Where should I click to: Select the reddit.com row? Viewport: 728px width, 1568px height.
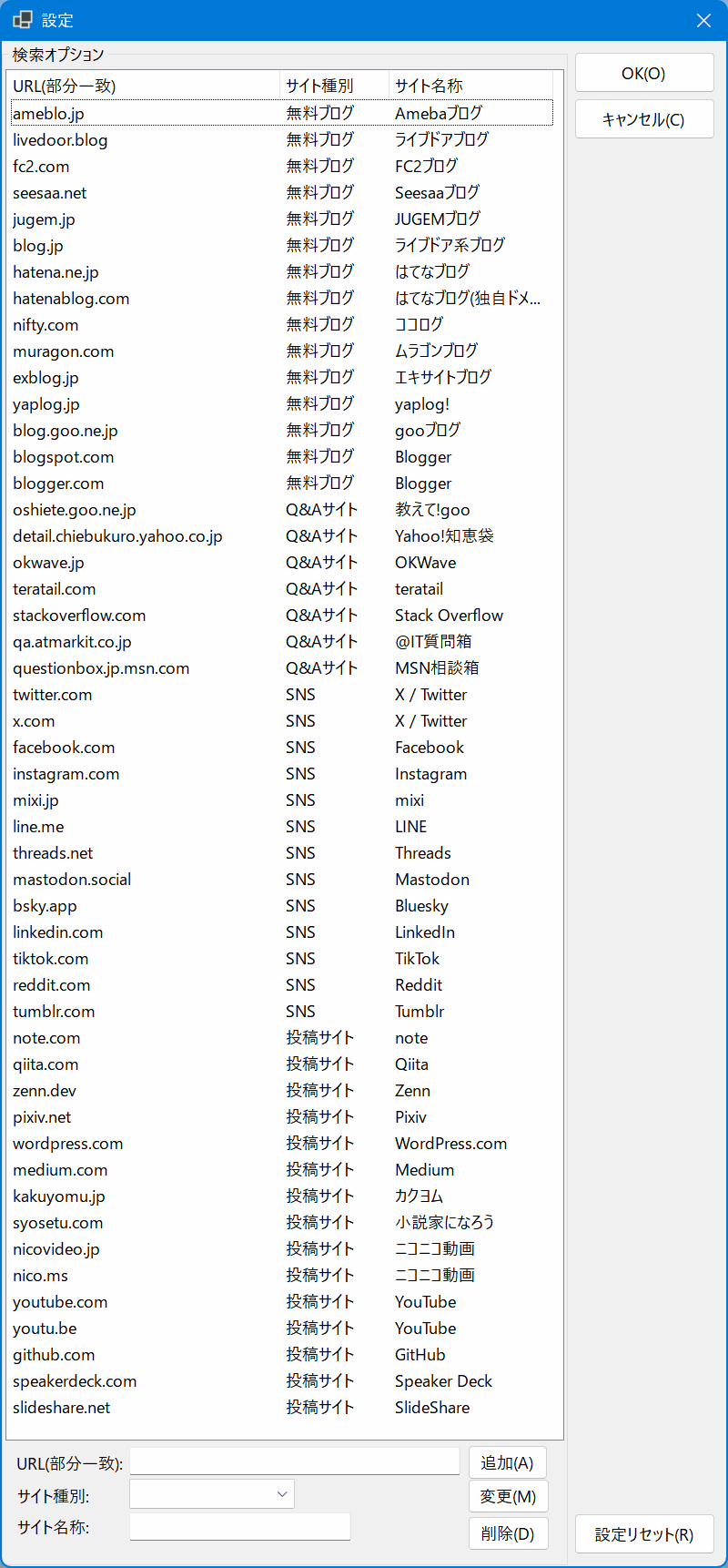(x=281, y=984)
